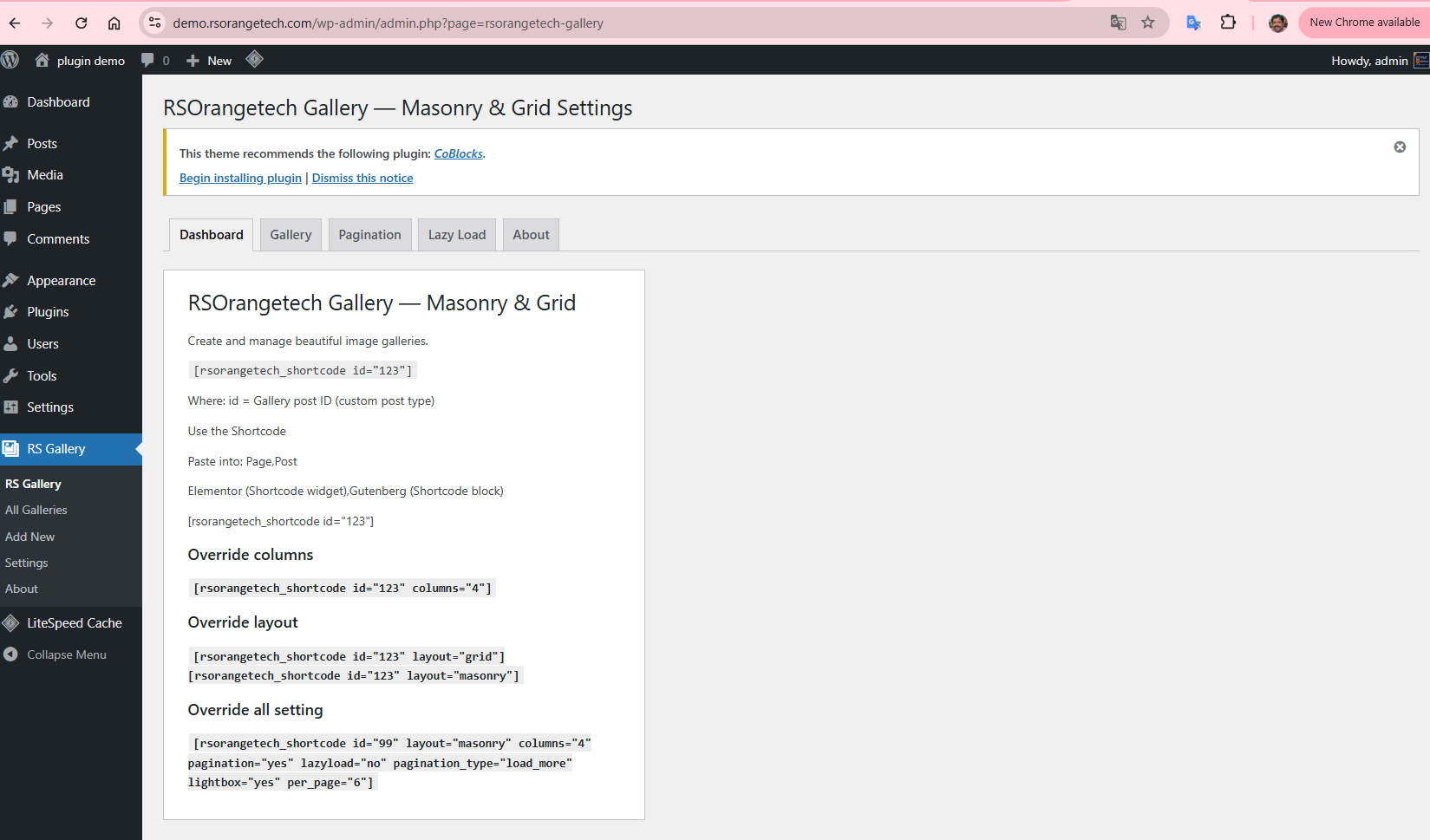Open the comments bubble in admin bar
1430x840 pixels.
pos(155,61)
